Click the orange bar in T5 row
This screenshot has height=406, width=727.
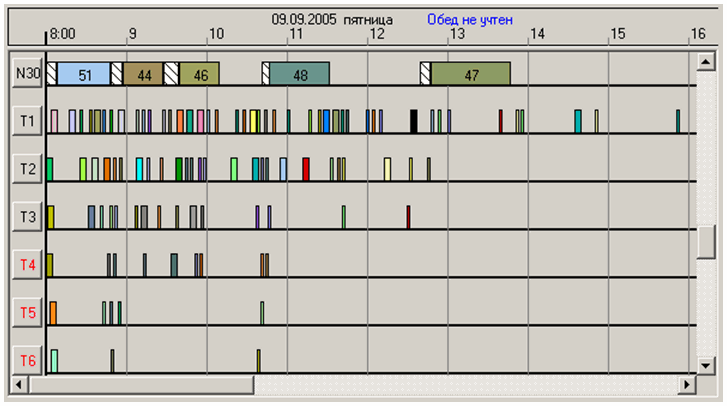click(53, 312)
